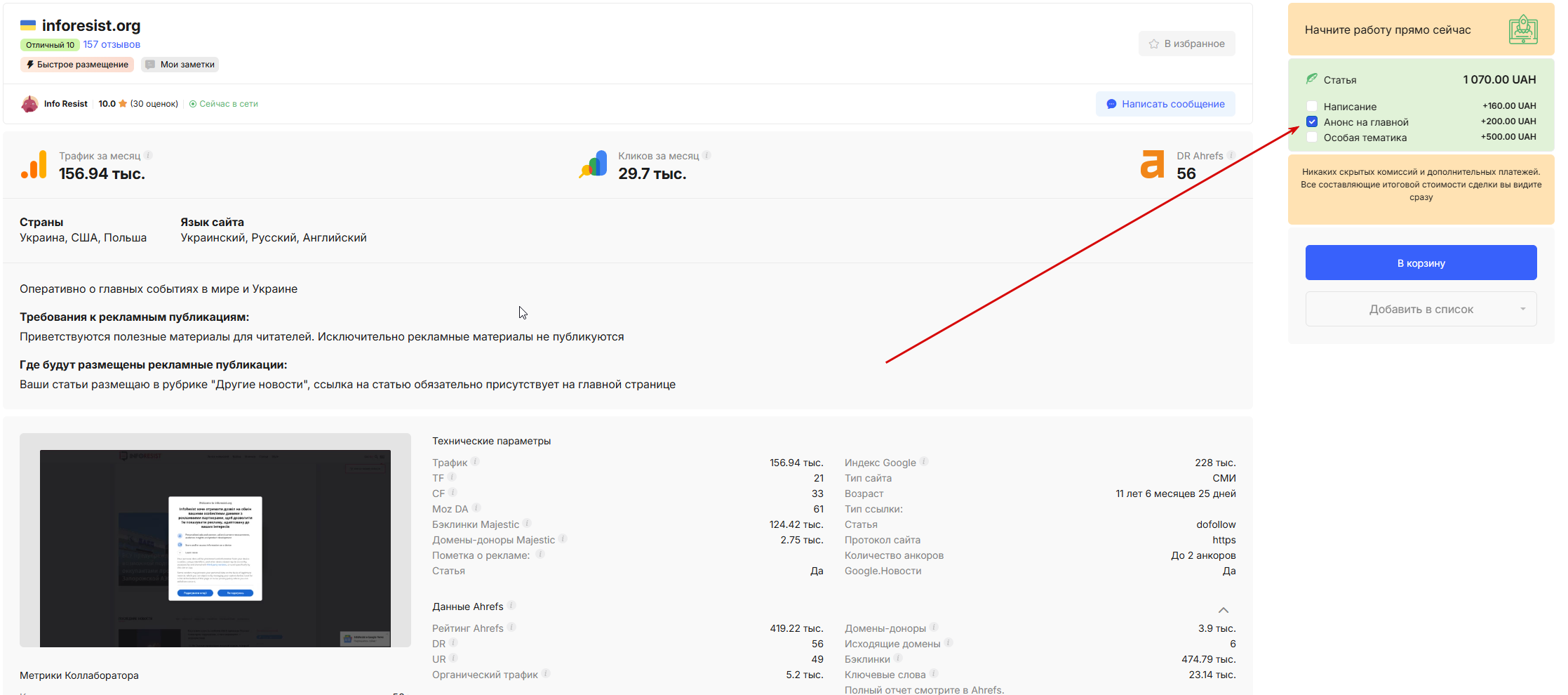Image resolution: width=1568 pixels, height=695 pixels.
Task: Click the Сейчас в сети online status
Action: coord(224,104)
